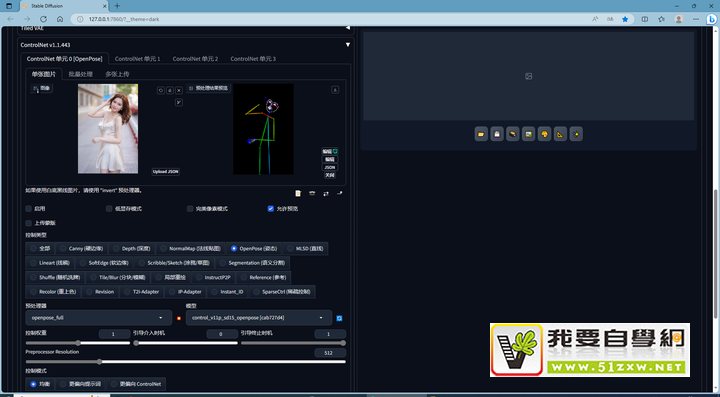Select the Canny control type
The image size is (720, 397).
[x=81, y=248]
